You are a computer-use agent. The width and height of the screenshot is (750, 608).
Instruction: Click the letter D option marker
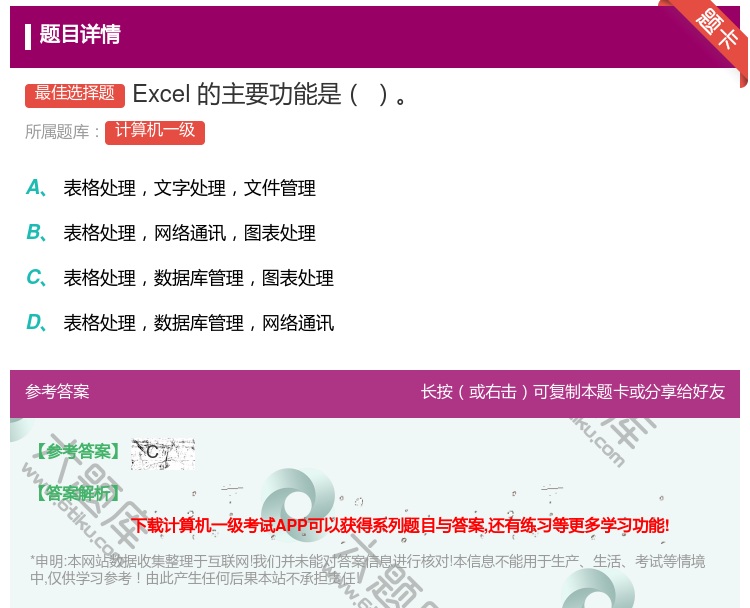point(36,322)
